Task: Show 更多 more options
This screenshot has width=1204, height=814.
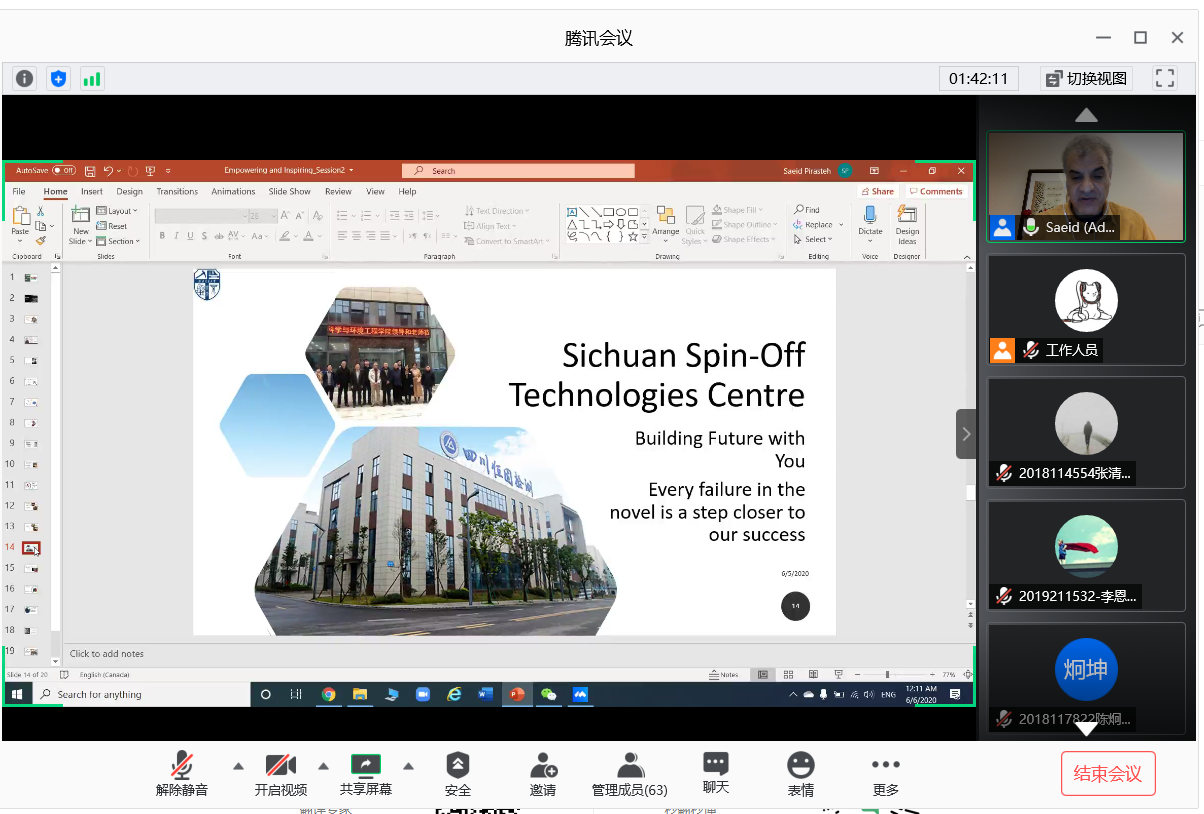Action: [x=886, y=774]
